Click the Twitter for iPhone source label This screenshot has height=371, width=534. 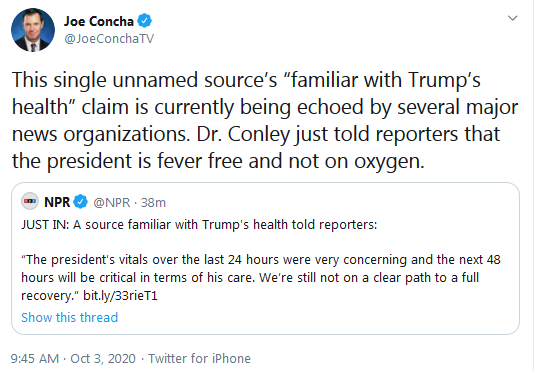[199, 358]
